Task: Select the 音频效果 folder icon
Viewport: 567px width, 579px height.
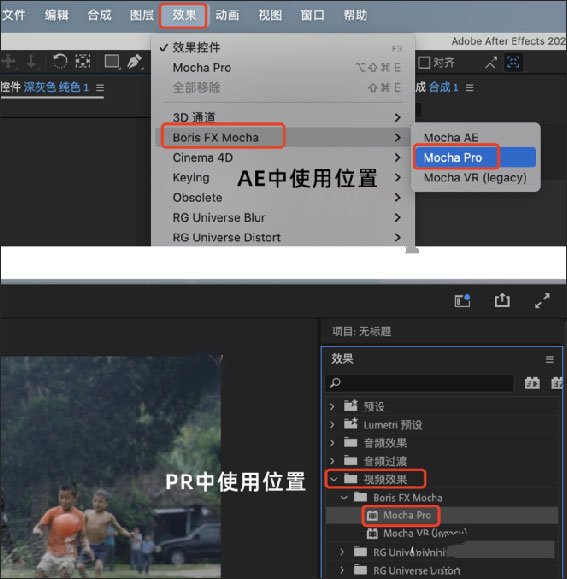Action: pos(351,442)
